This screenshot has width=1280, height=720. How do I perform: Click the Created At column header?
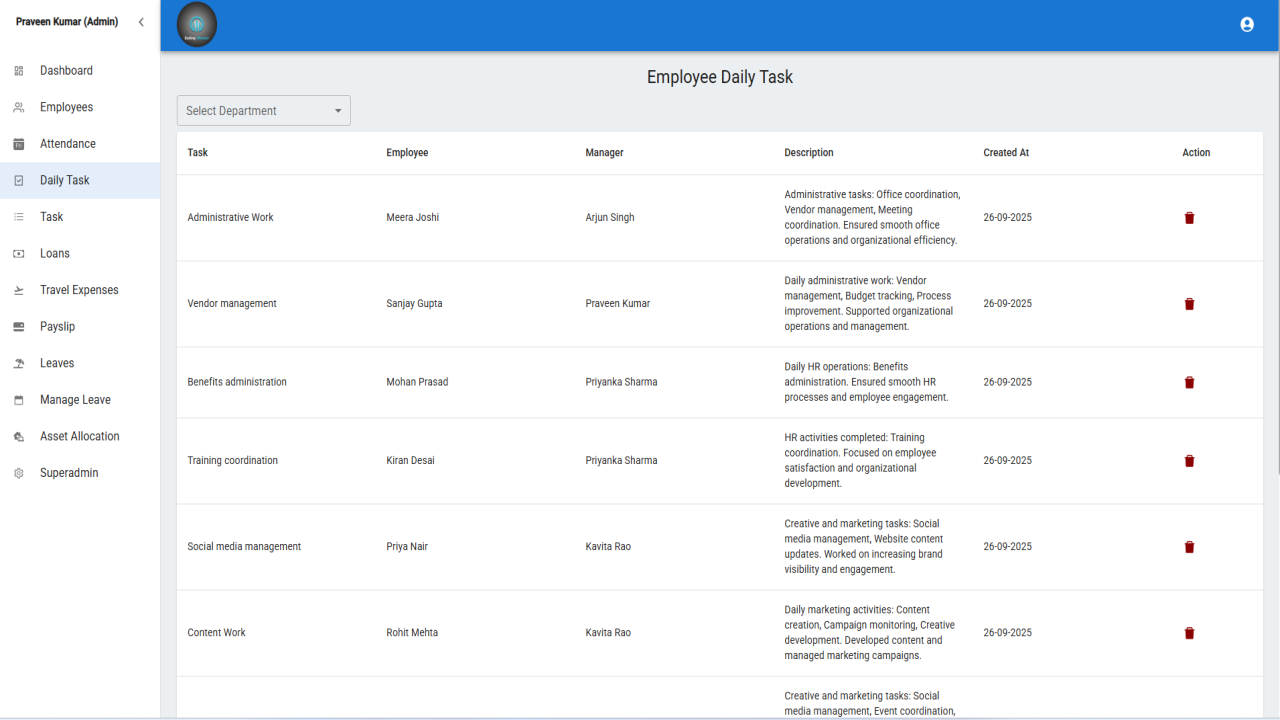(x=1006, y=153)
